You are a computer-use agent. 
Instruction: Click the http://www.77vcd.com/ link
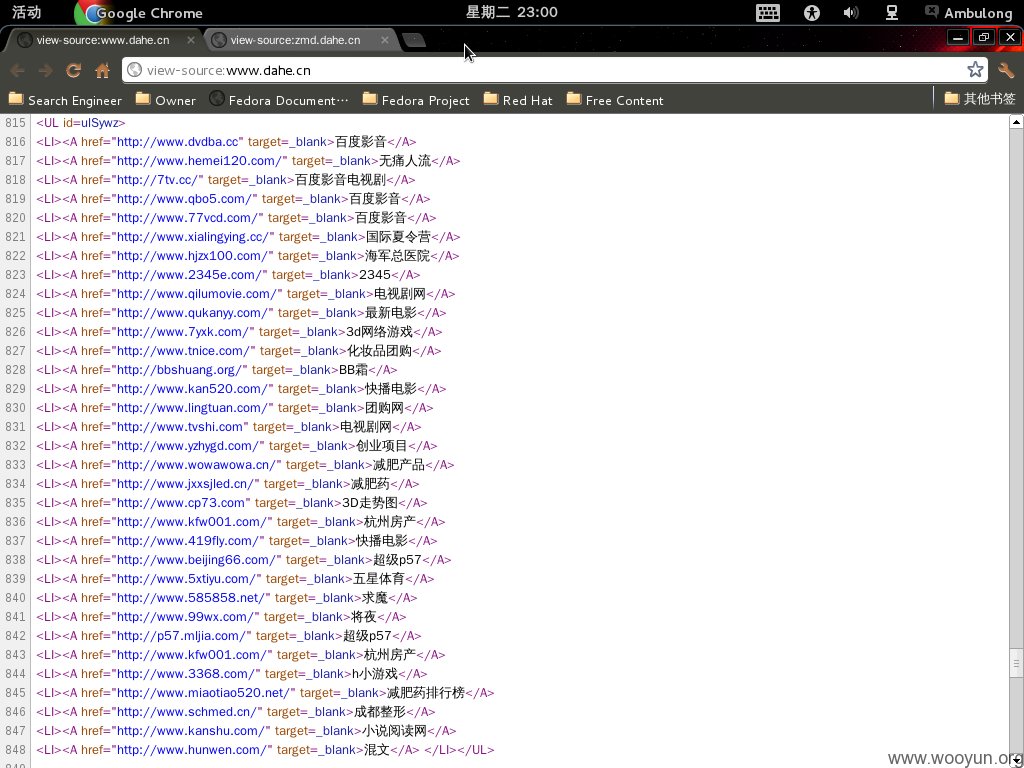click(188, 217)
